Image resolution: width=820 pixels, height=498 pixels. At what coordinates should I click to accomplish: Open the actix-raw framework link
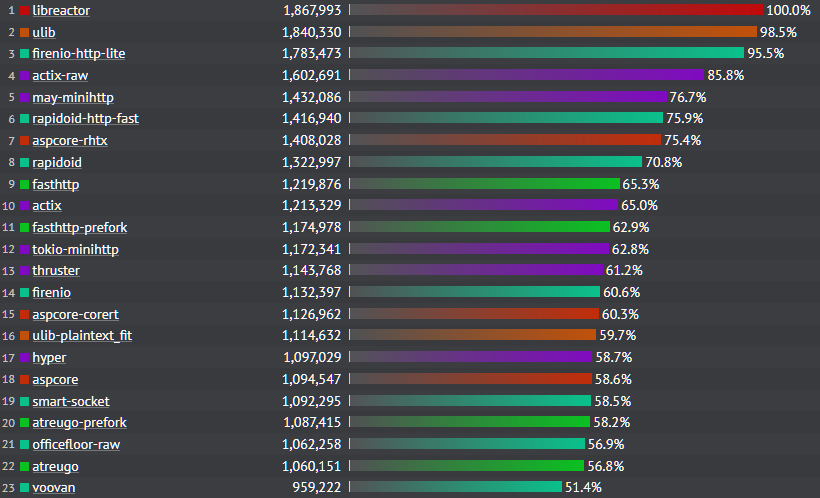(60, 76)
